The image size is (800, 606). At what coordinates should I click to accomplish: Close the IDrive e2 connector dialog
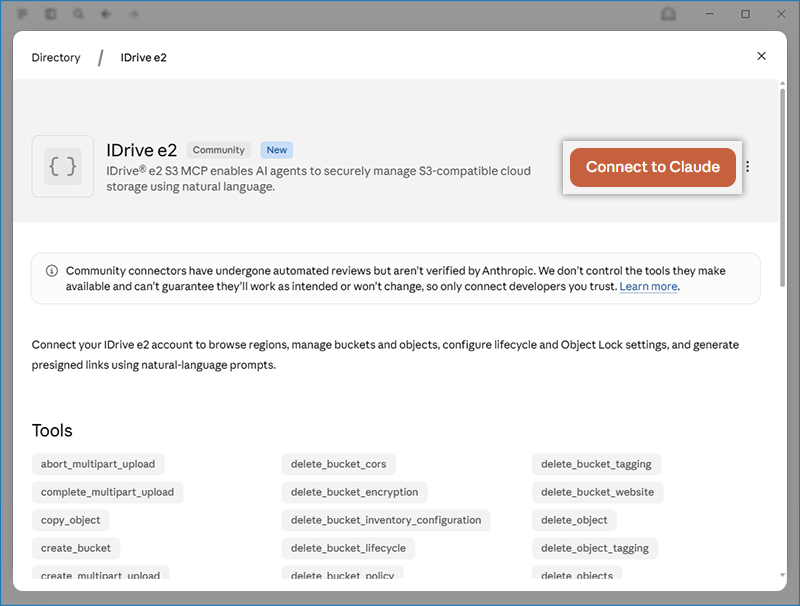(761, 56)
